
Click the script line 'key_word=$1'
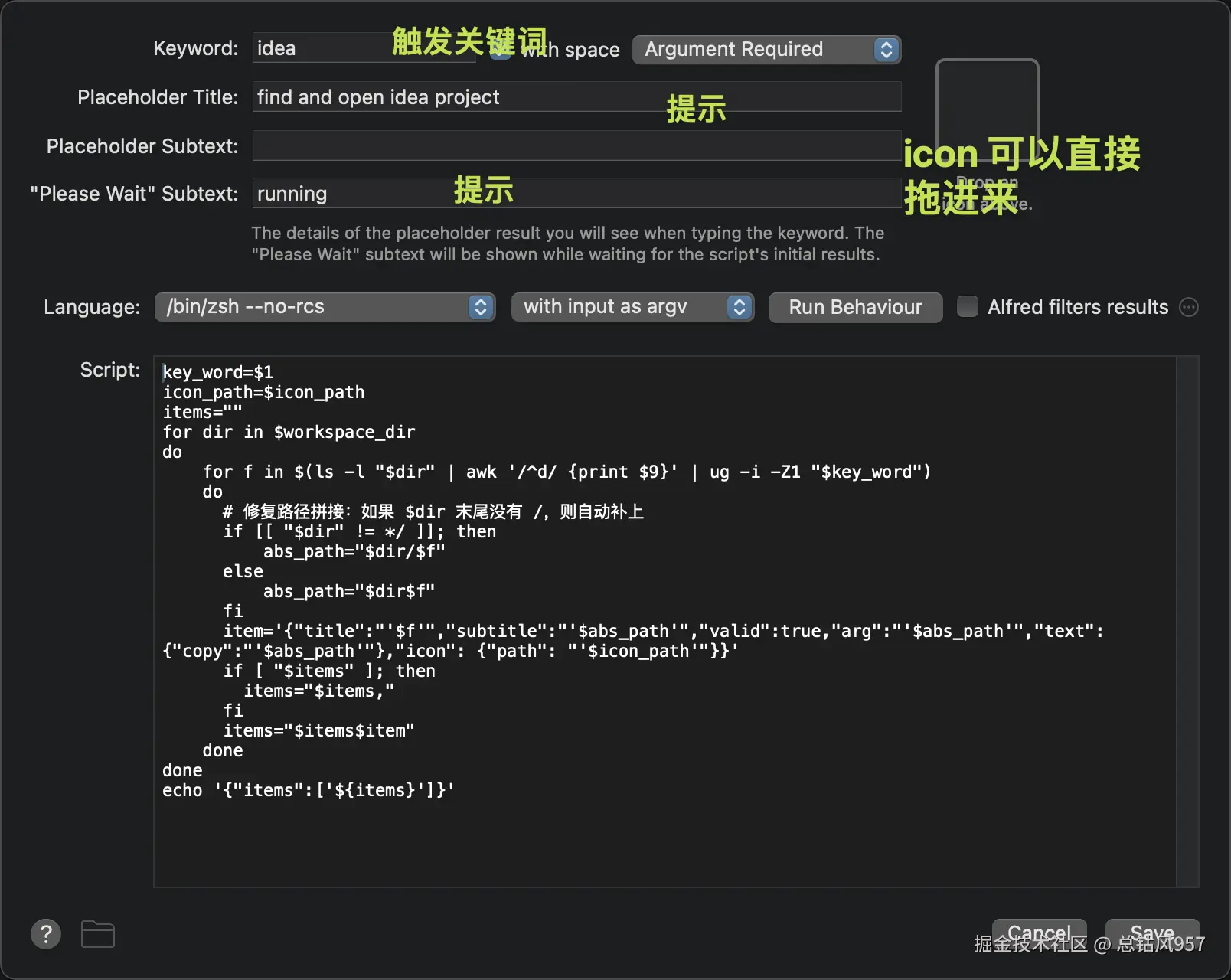(x=218, y=373)
